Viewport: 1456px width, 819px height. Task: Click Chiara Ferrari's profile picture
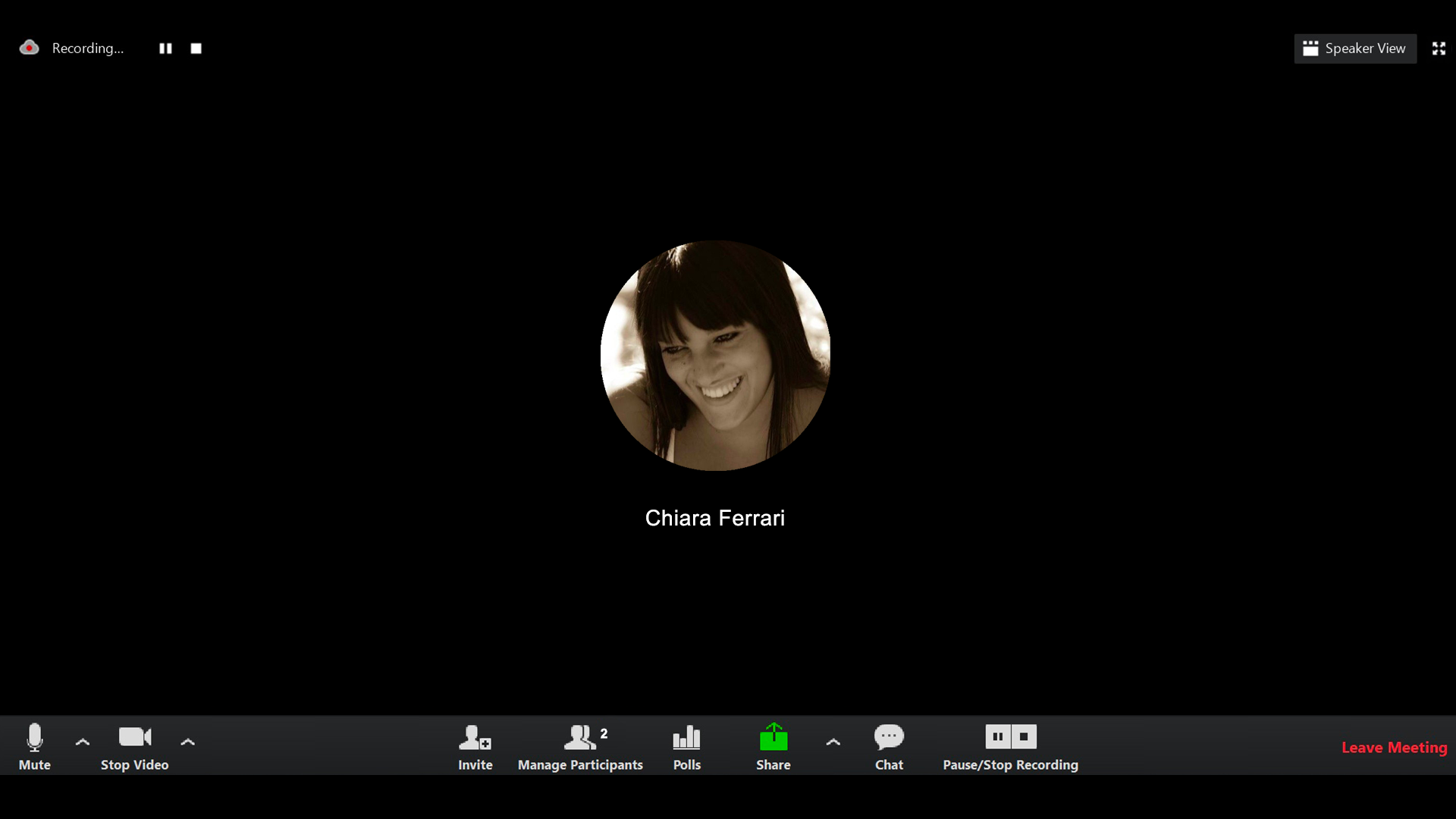(715, 355)
